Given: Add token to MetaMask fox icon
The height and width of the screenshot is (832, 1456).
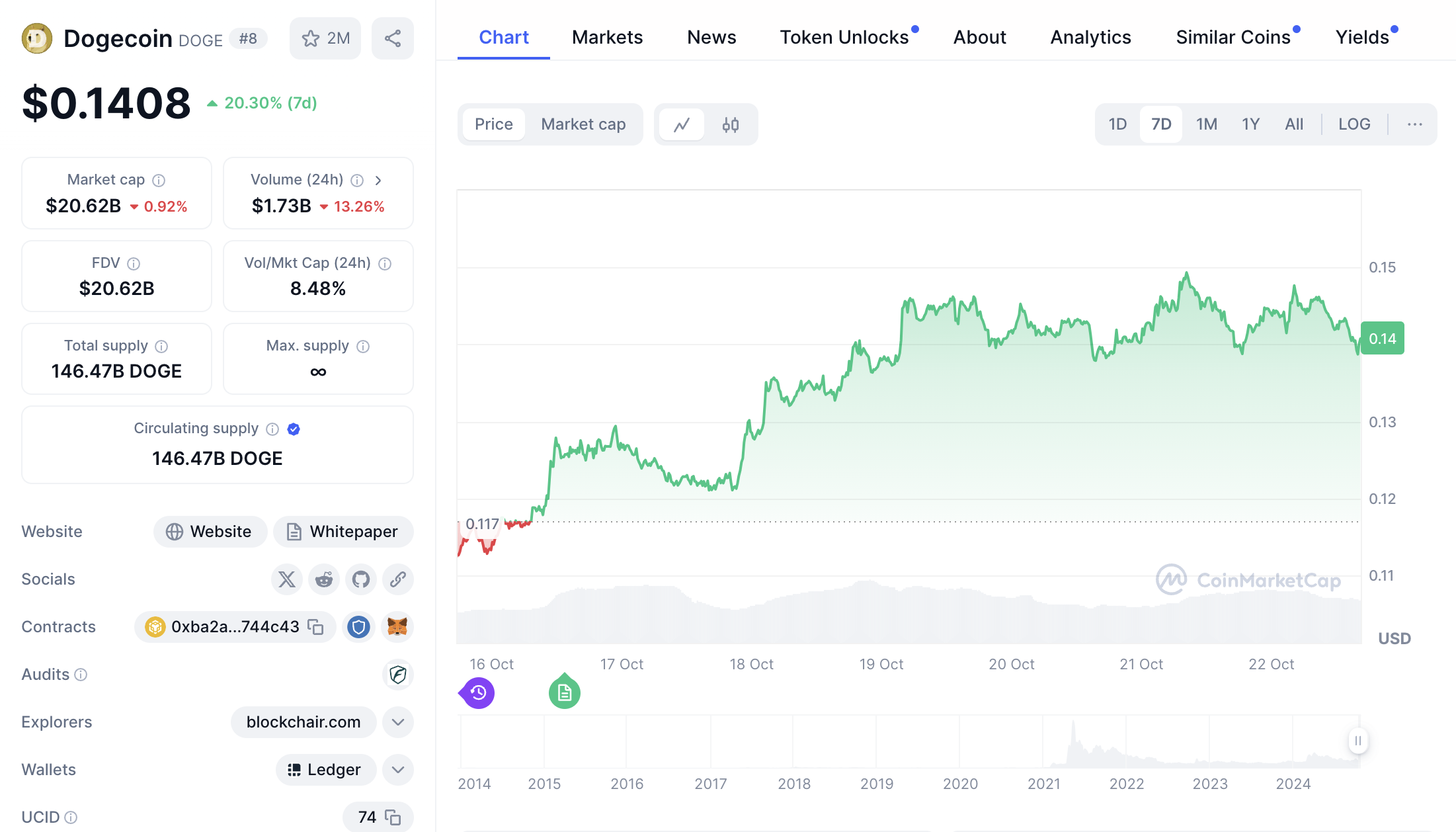Looking at the screenshot, I should tap(397, 627).
